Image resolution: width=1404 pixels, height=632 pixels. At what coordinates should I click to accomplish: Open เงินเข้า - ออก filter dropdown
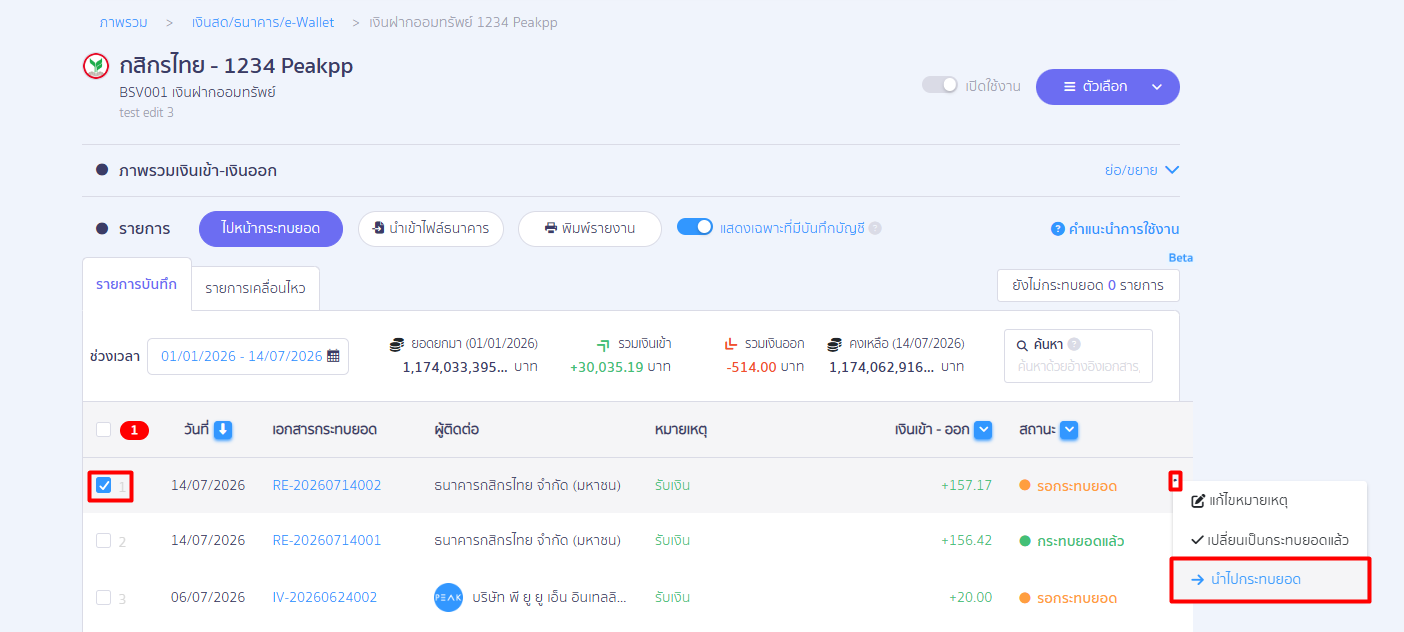click(983, 430)
